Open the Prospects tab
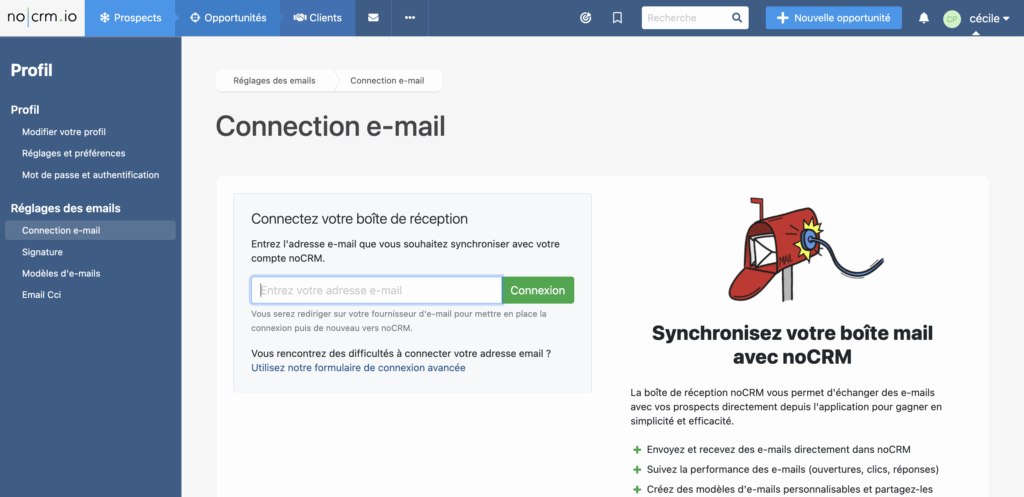Screen dimensions: 1024x497 [130, 18]
